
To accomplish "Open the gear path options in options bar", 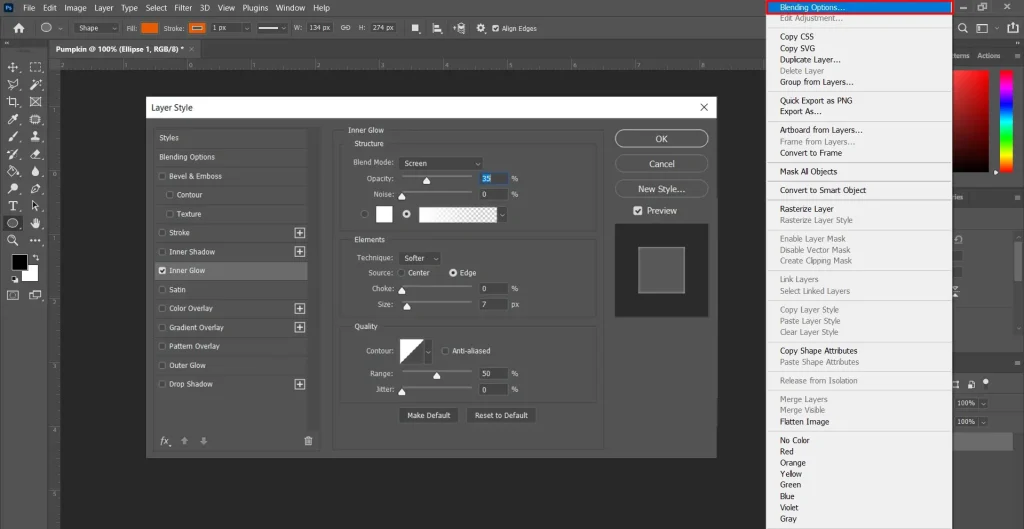I will [x=481, y=28].
